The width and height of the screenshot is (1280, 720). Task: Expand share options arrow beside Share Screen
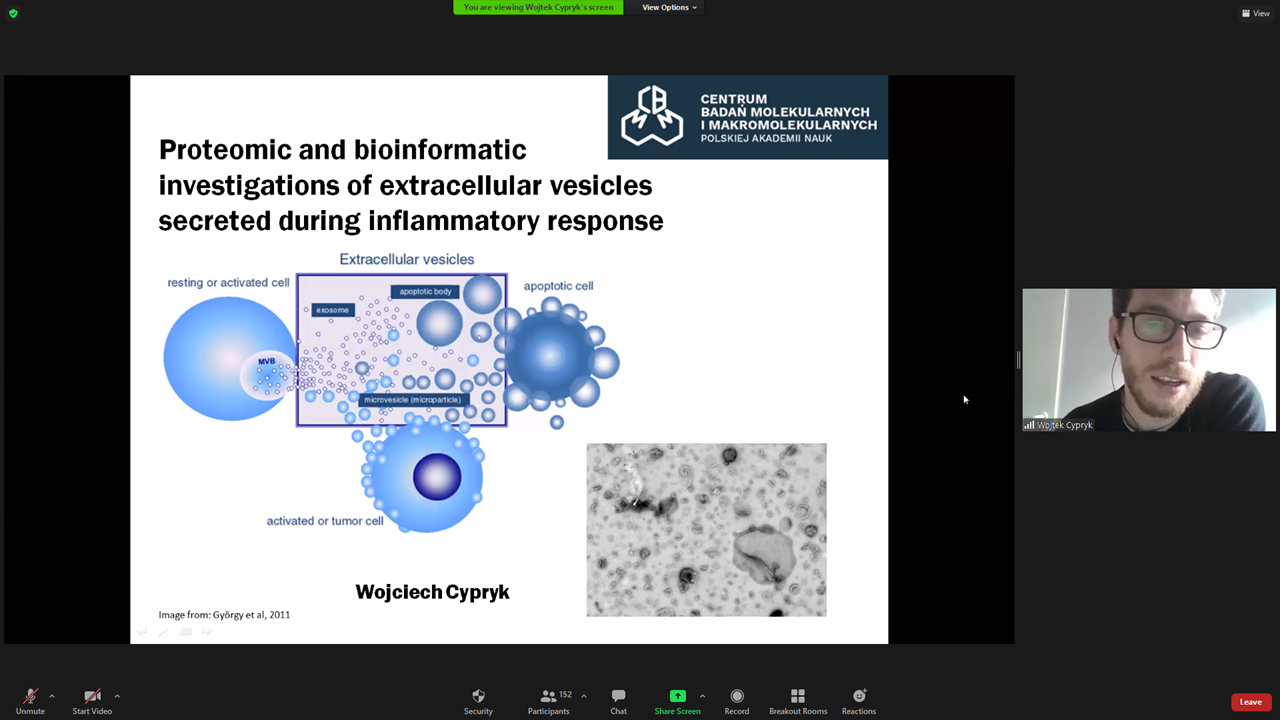702,696
